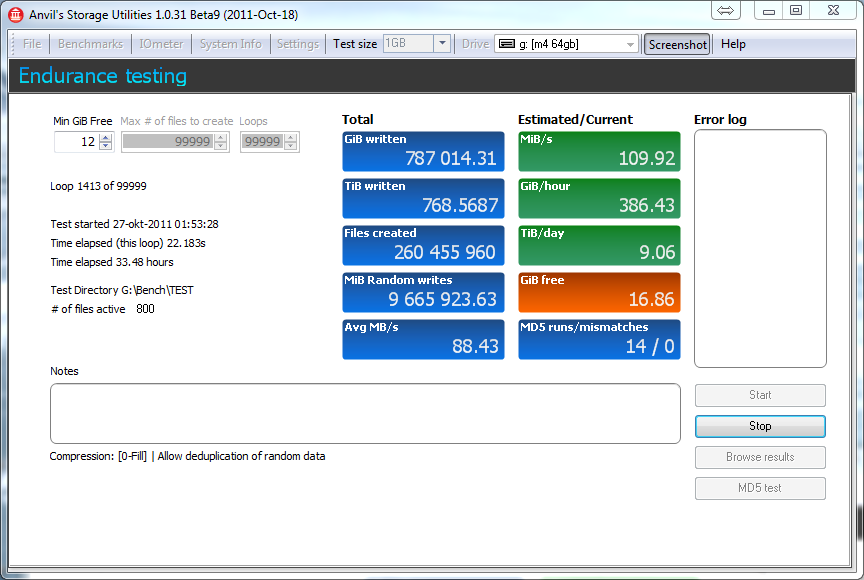
Task: Expand the Drive g: [m4 64gb] dropdown
Action: coord(630,45)
